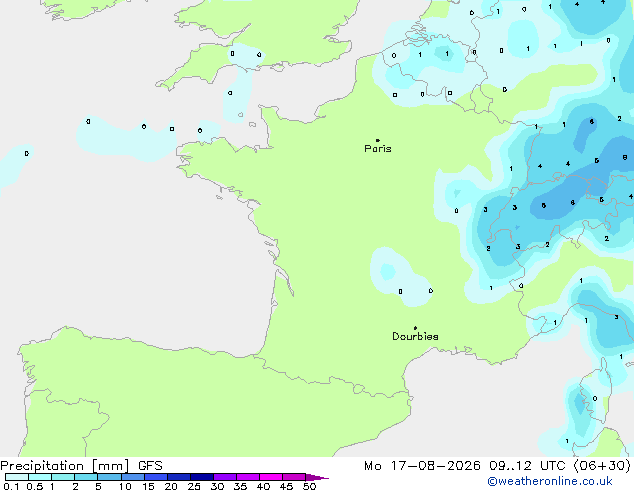
Task: Click the 'Mo' weekday label
Action: pos(373,466)
